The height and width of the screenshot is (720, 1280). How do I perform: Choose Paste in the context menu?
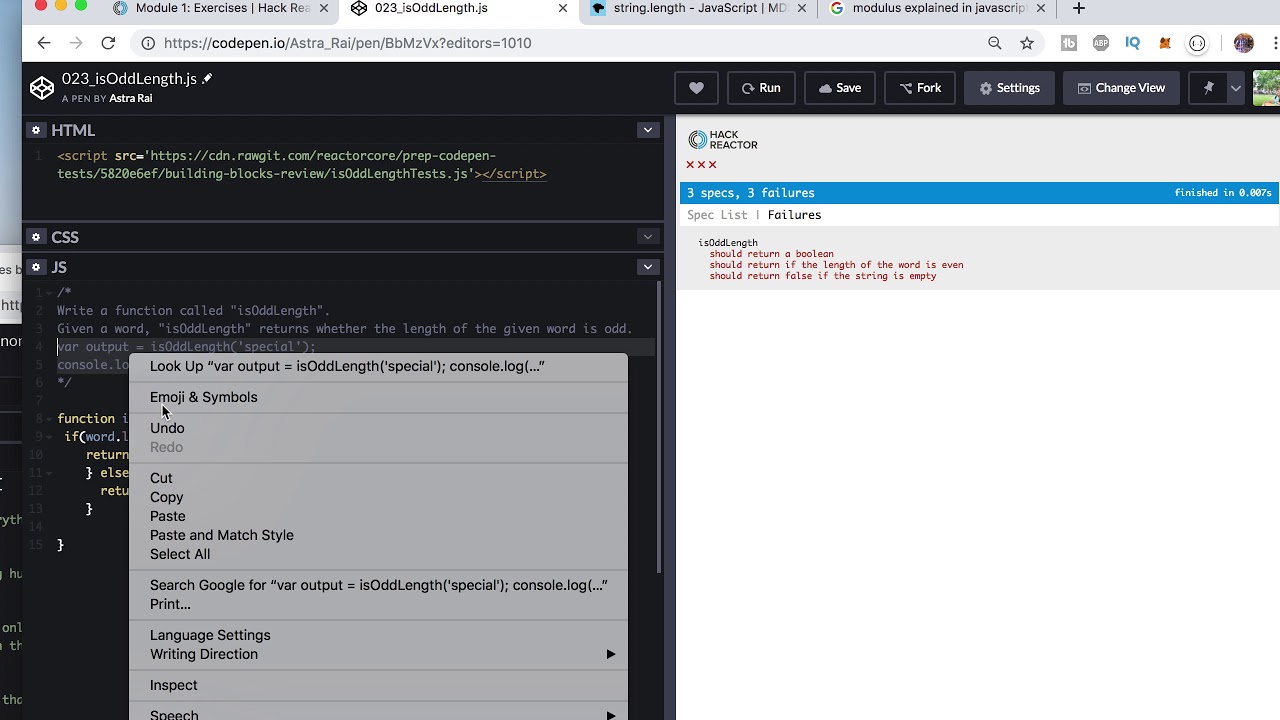379,516
